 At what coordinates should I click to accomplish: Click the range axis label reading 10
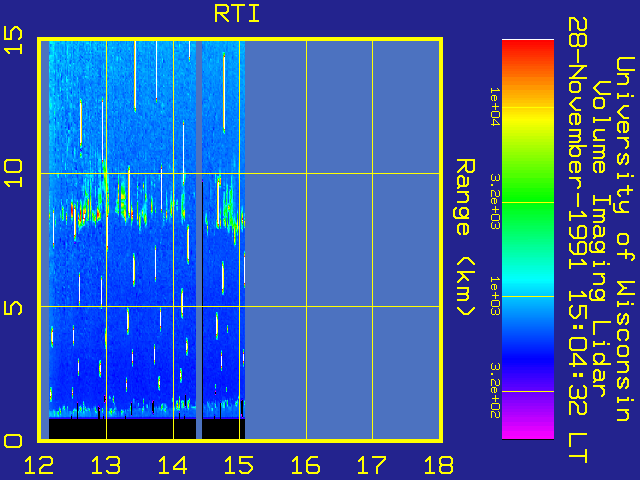coord(13,173)
